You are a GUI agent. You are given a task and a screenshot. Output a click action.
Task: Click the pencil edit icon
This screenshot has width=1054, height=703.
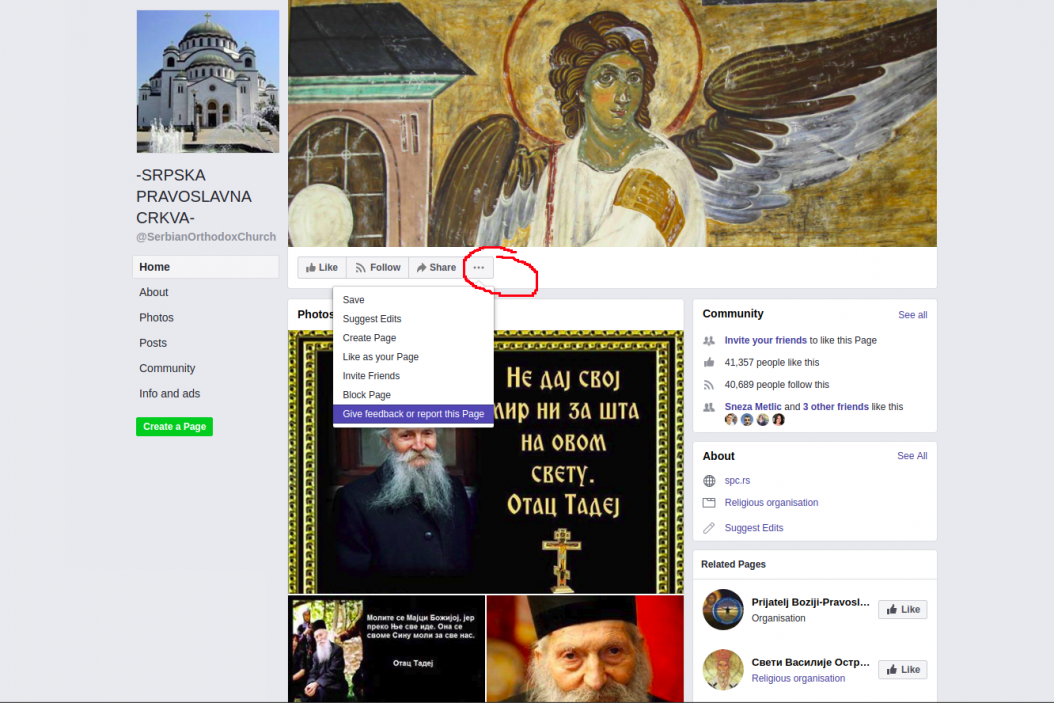[708, 528]
